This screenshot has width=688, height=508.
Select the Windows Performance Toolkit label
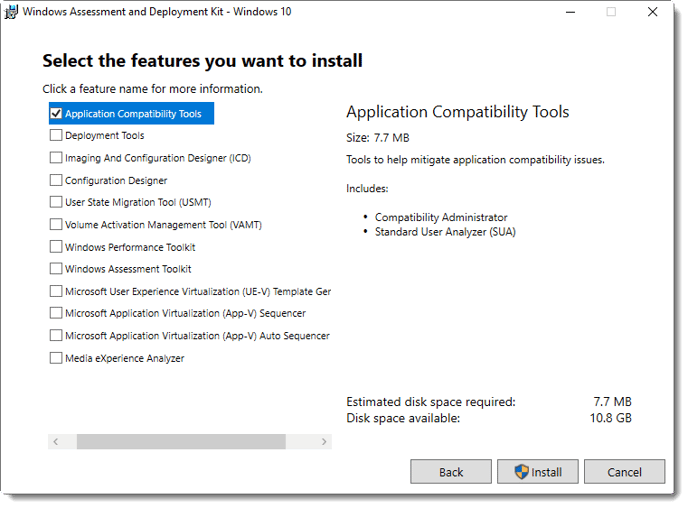(130, 247)
